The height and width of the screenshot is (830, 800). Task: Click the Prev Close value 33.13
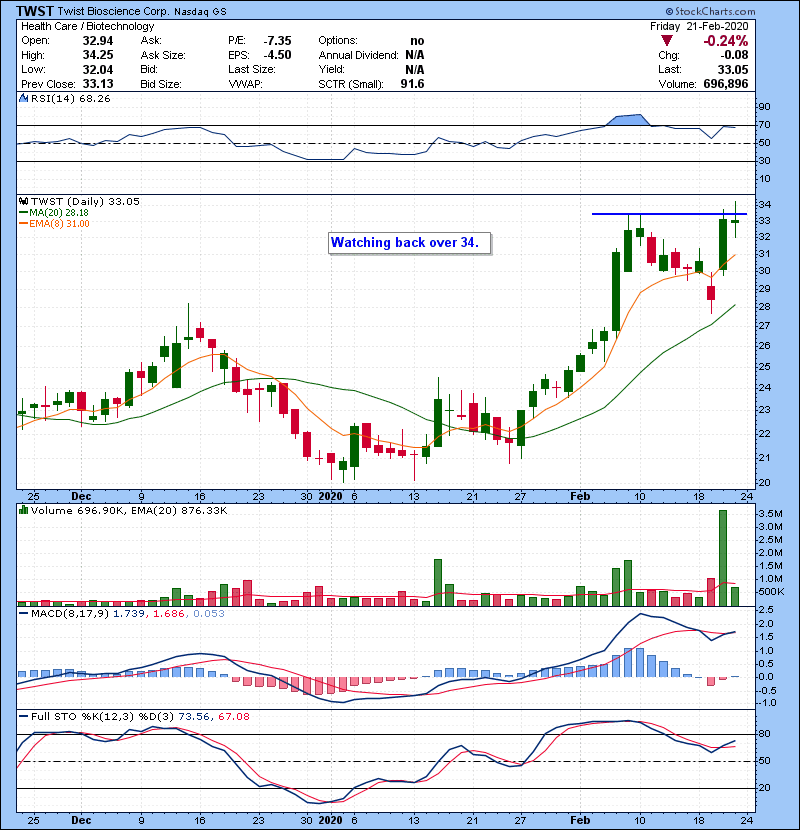(98, 84)
